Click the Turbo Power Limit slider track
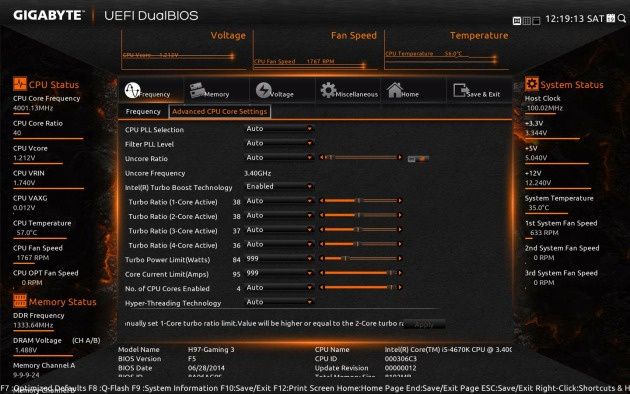This screenshot has width=630, height=394. tap(361, 258)
